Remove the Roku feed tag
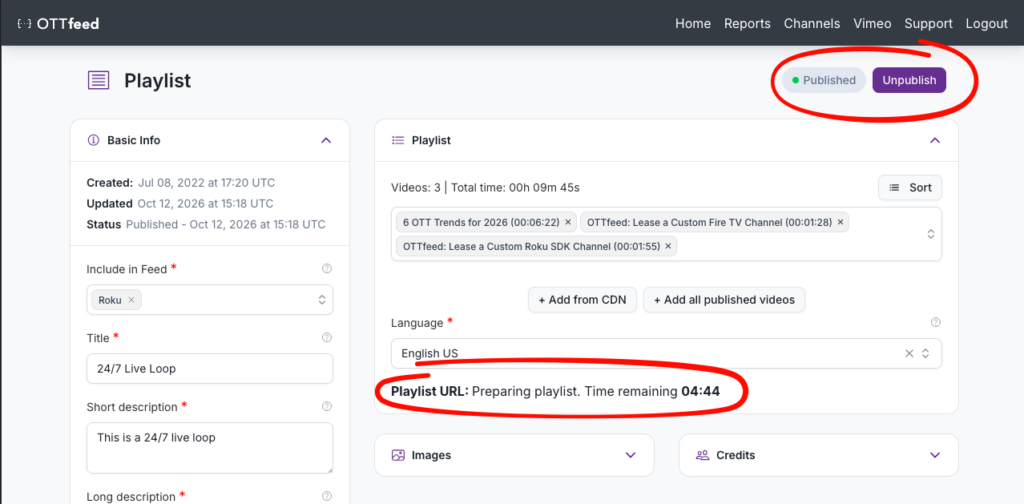This screenshot has height=504, width=1024. tap(131, 300)
